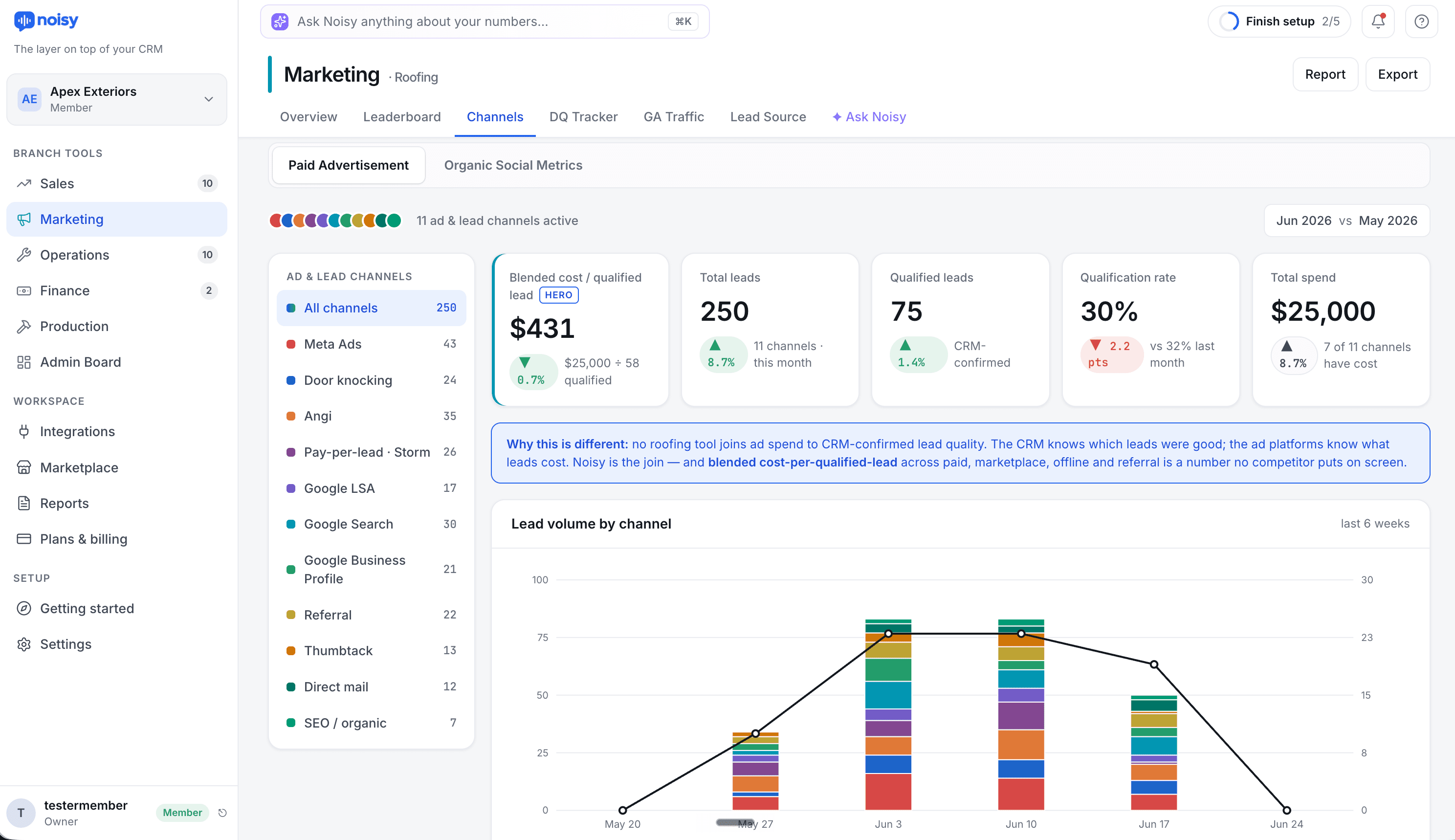Click the Operations wrench icon

pyautogui.click(x=23, y=255)
